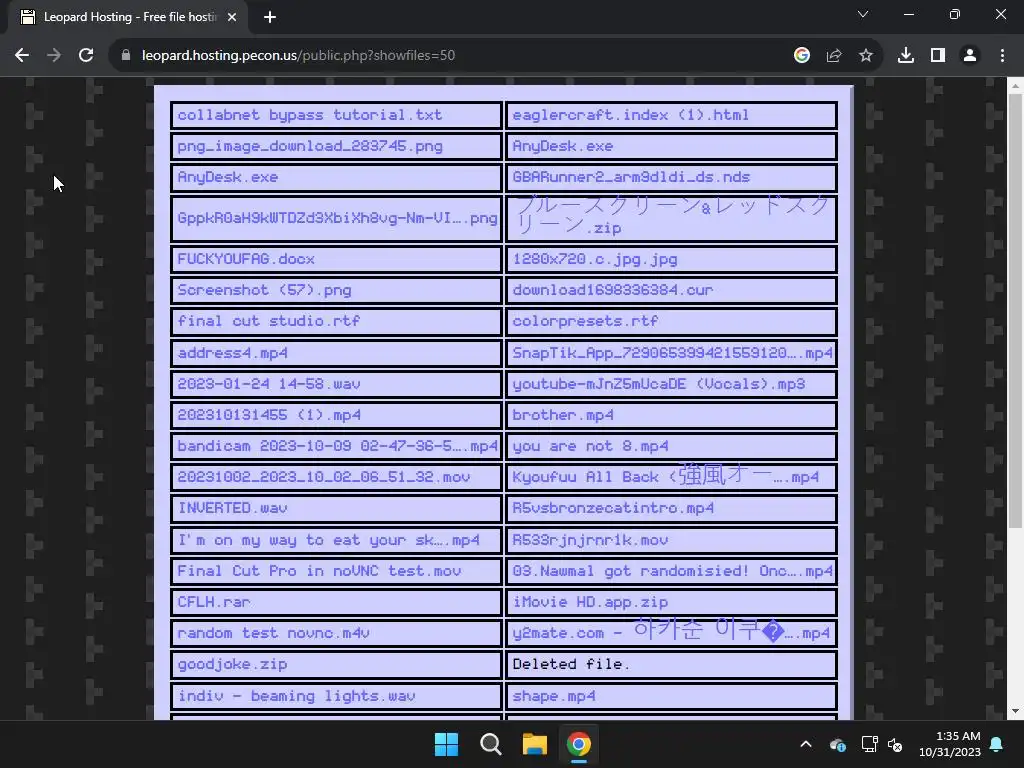Click the scrollbar down arrow

pyautogui.click(x=1015, y=711)
